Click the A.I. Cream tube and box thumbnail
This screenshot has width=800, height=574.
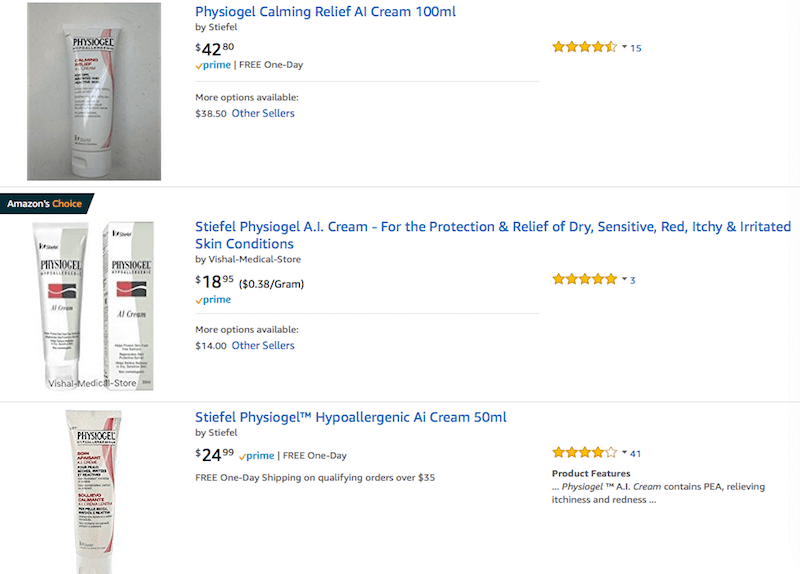93,306
